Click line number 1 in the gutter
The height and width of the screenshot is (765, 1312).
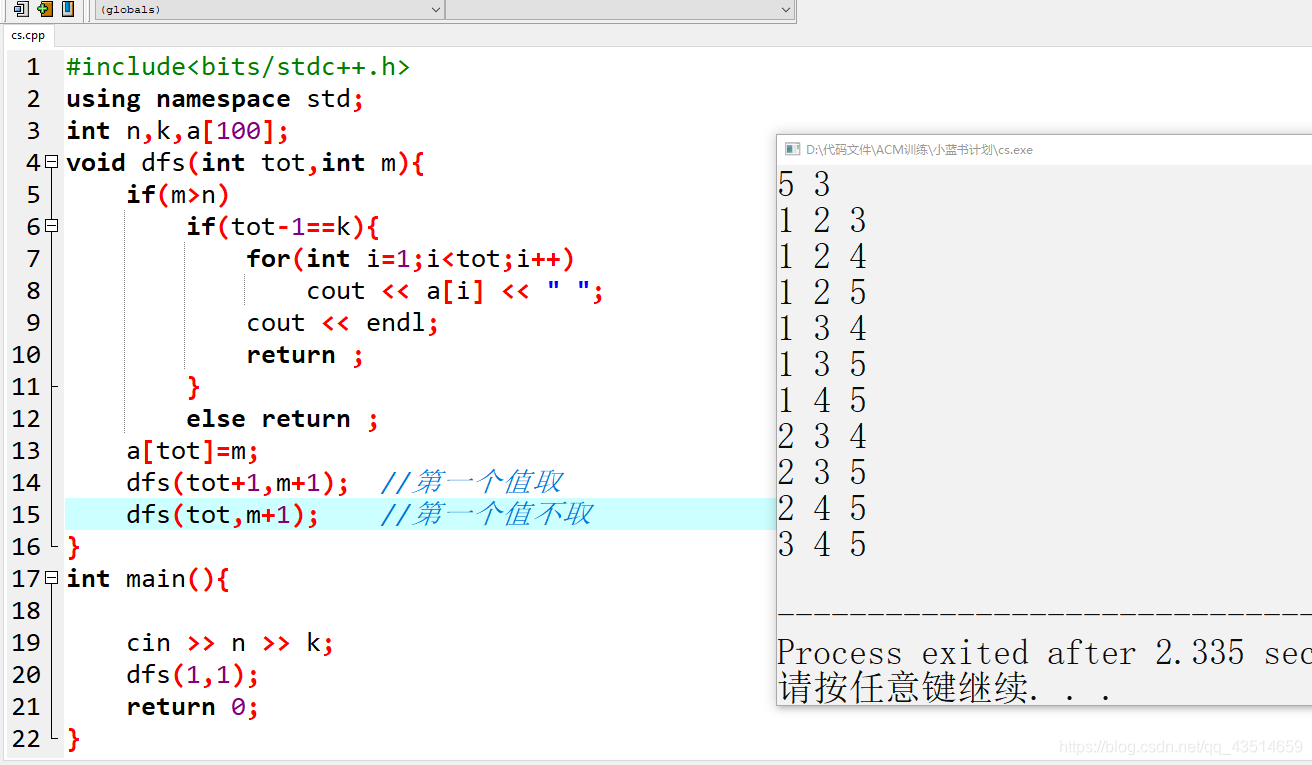coord(34,67)
